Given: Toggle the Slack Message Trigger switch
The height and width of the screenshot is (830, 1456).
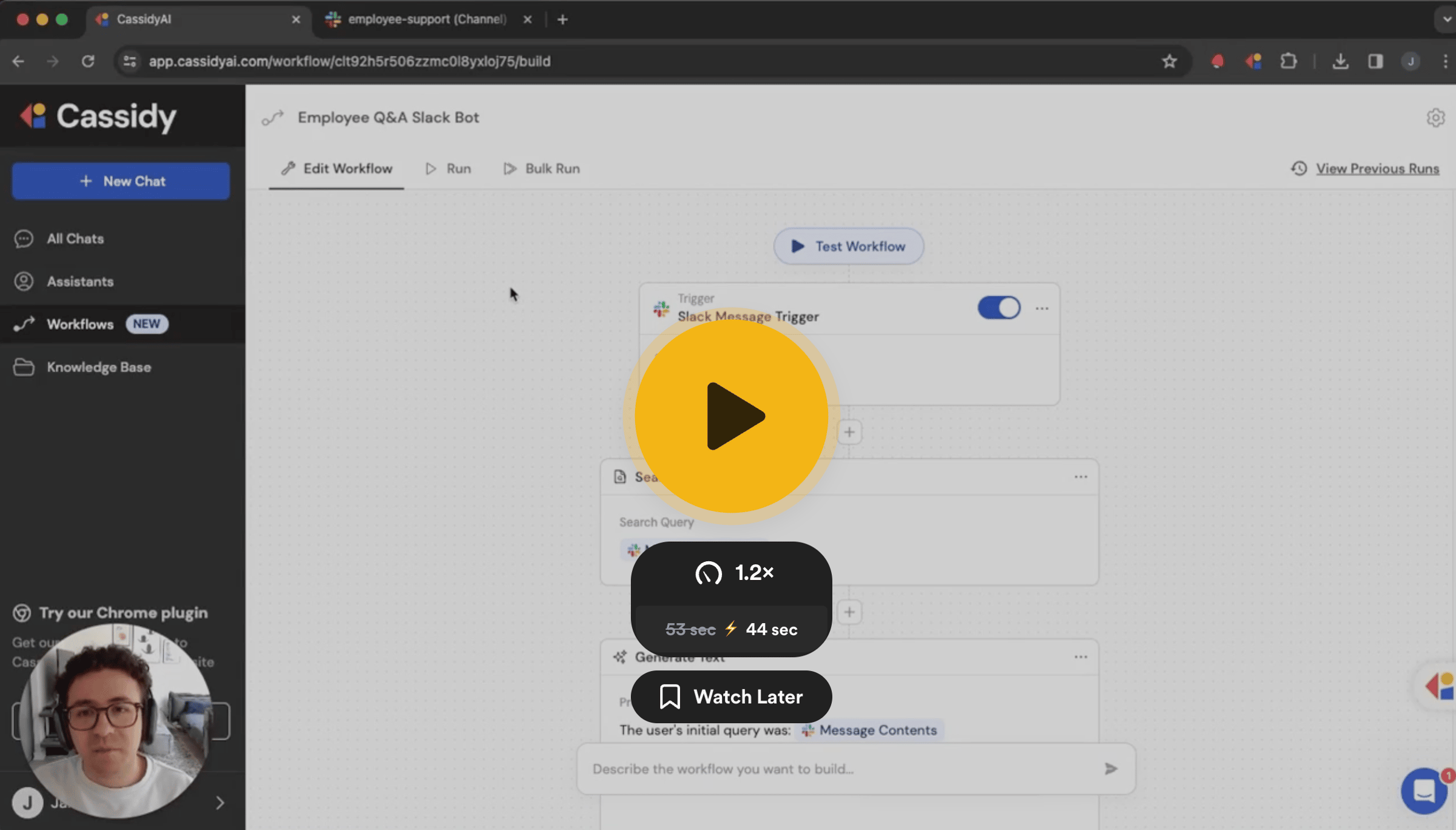Looking at the screenshot, I should click(x=999, y=308).
